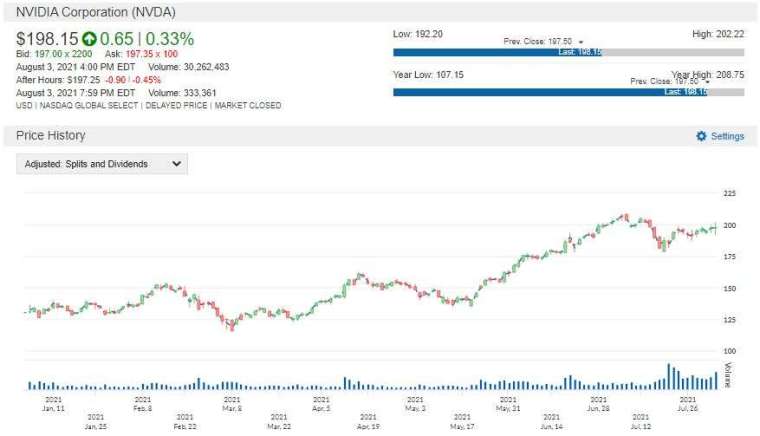Screen dimensions: 760x436
Task: Open the chart Settings gear icon
Action: coord(701,136)
